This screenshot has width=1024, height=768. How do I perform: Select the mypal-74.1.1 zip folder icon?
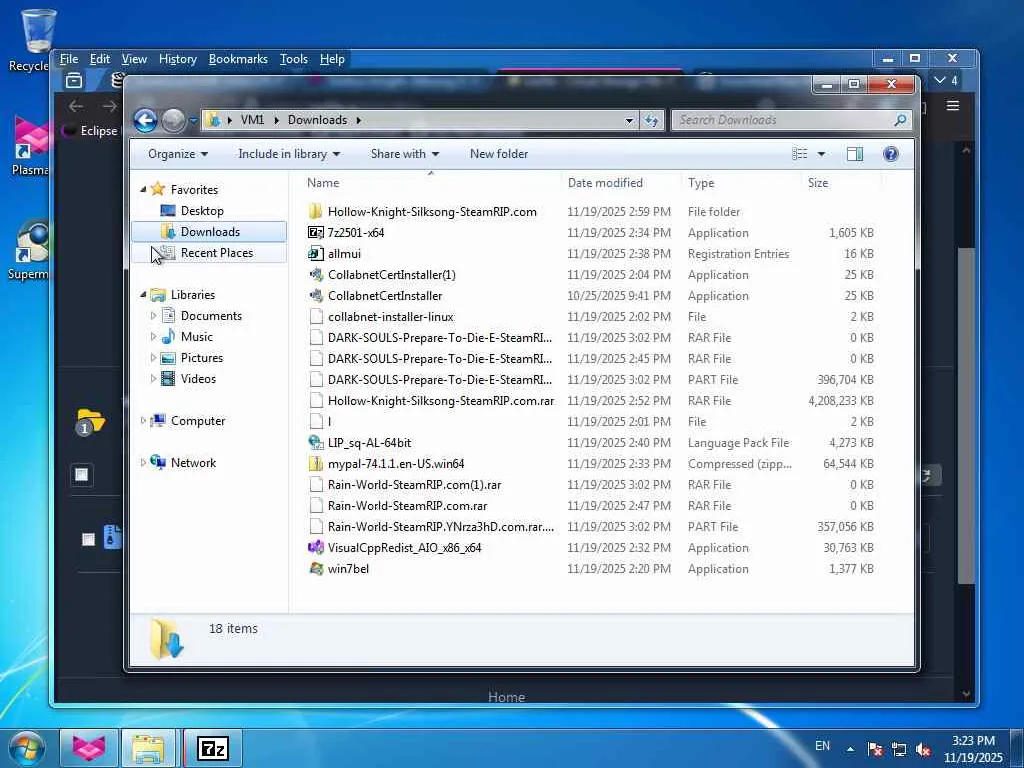[315, 464]
